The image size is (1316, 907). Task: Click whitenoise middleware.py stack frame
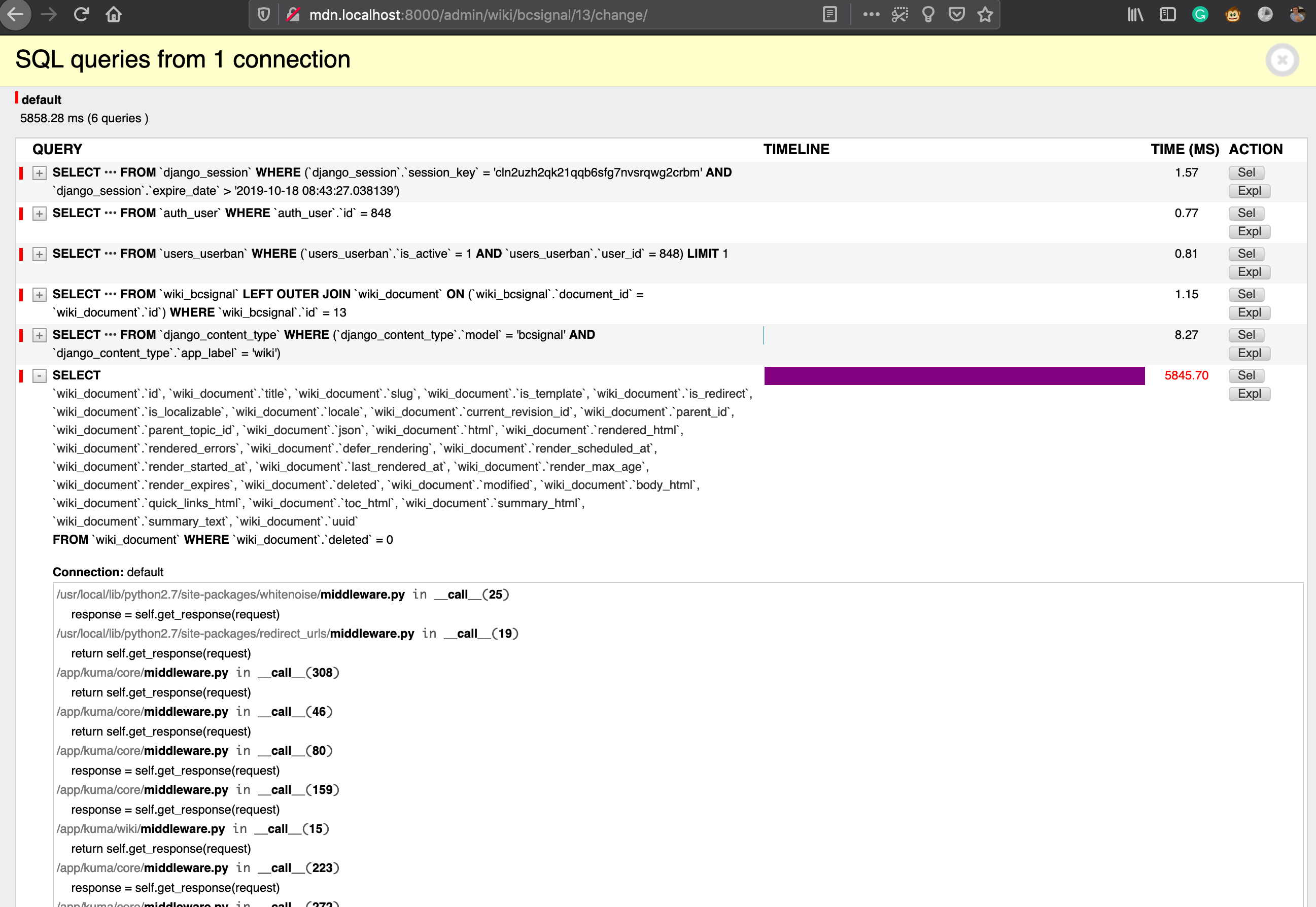(283, 595)
